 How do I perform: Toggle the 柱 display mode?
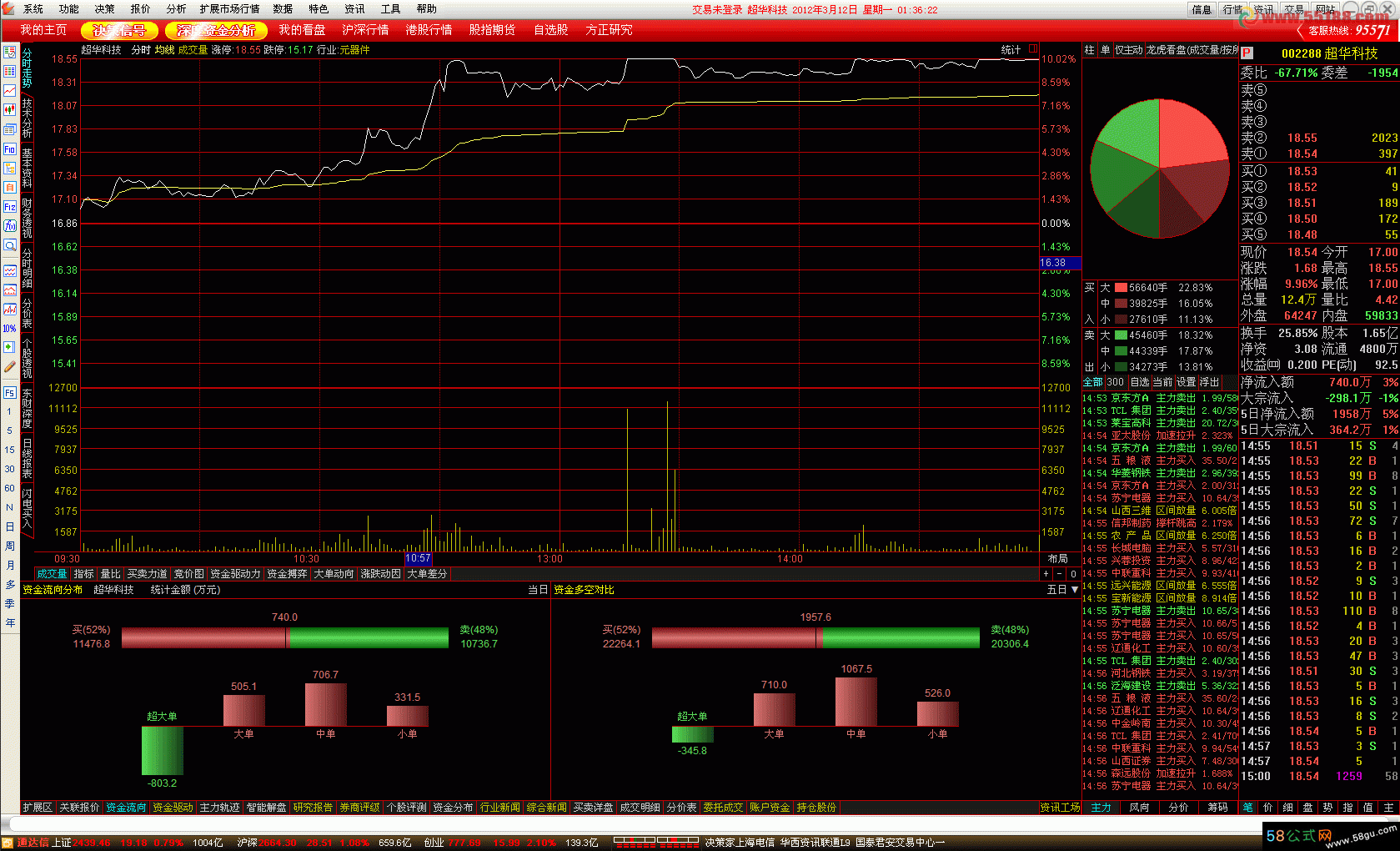[x=1089, y=50]
